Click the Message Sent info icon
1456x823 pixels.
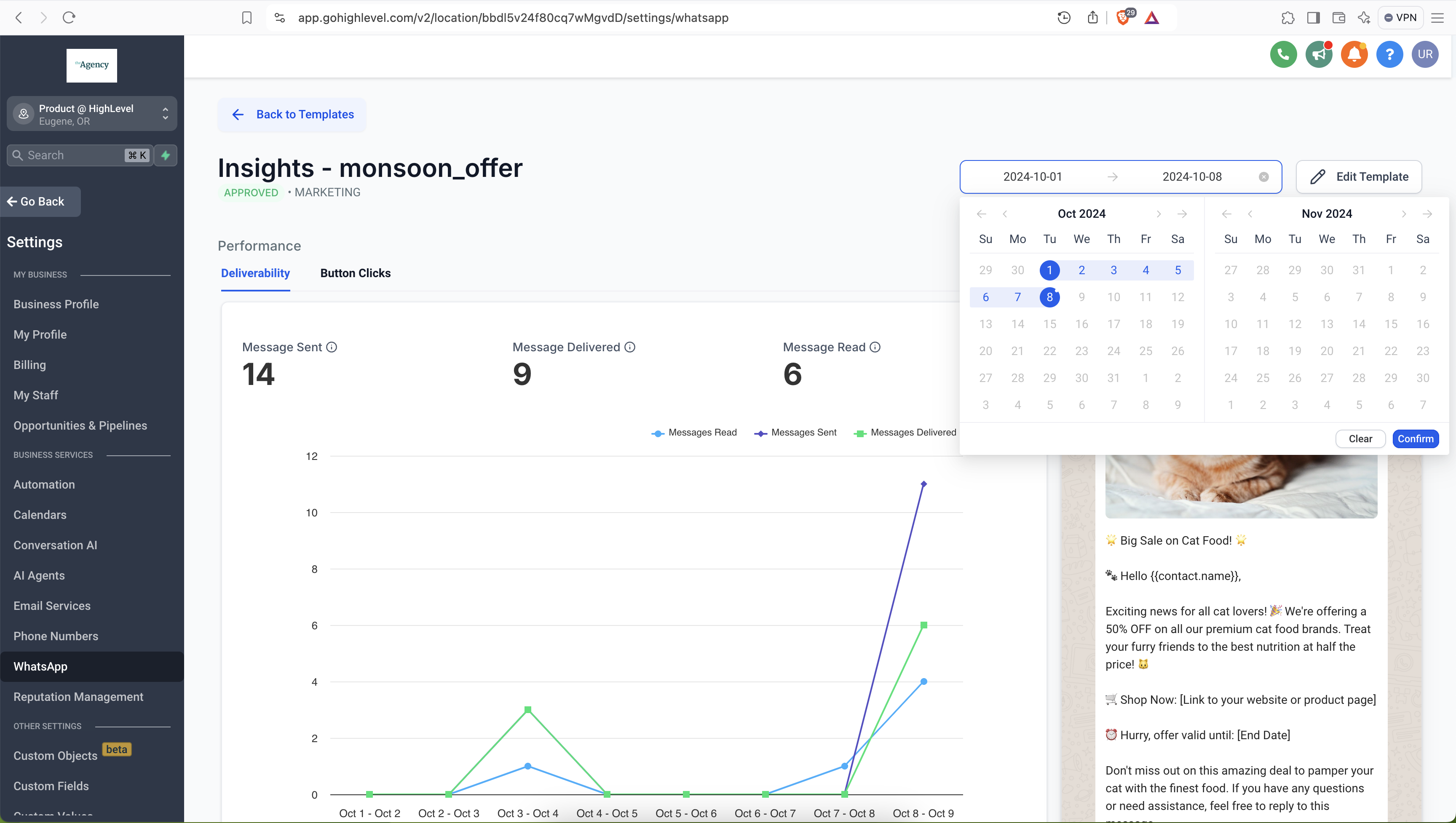[332, 347]
